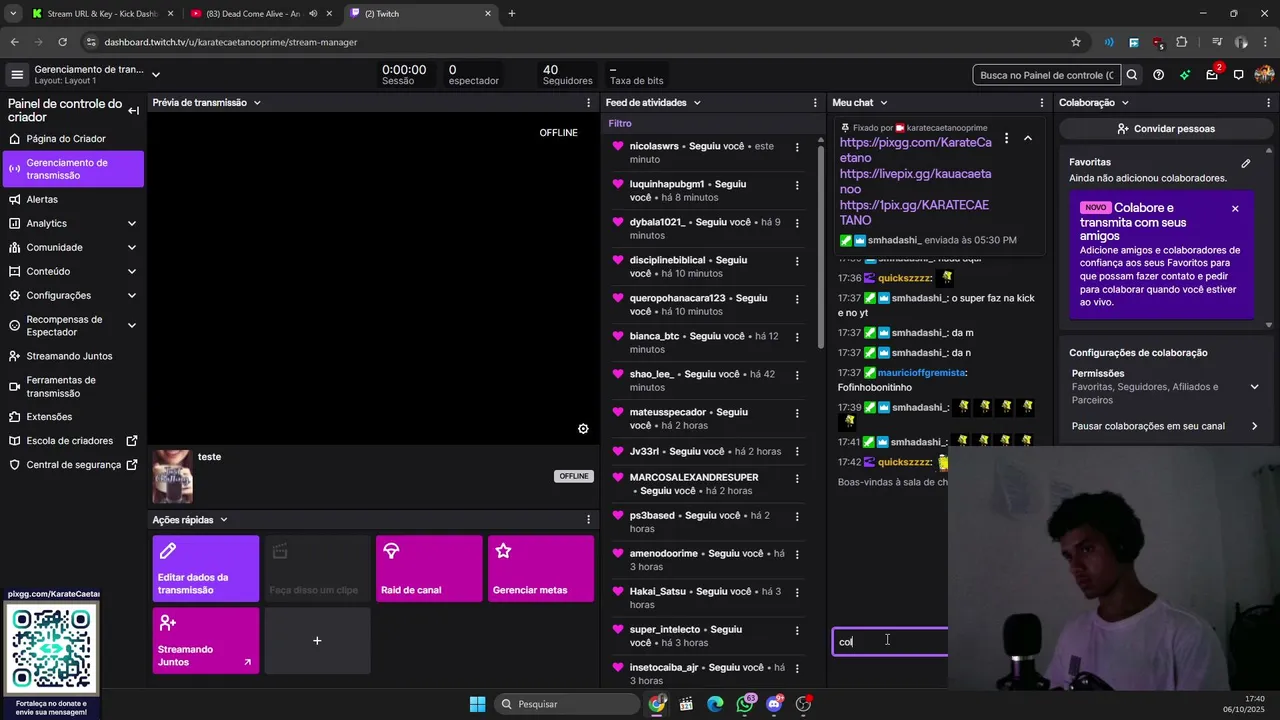Open Feed de atividades three-dot options

point(816,103)
